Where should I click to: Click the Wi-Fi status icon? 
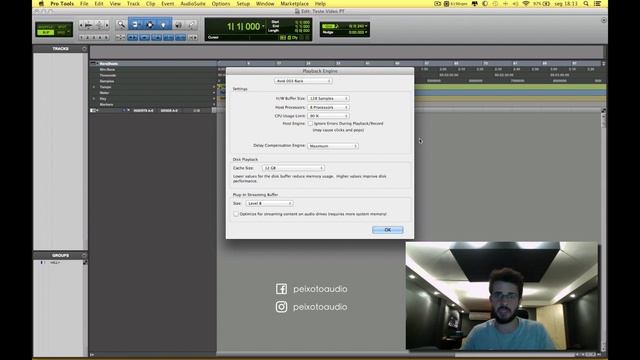pos(526,4)
